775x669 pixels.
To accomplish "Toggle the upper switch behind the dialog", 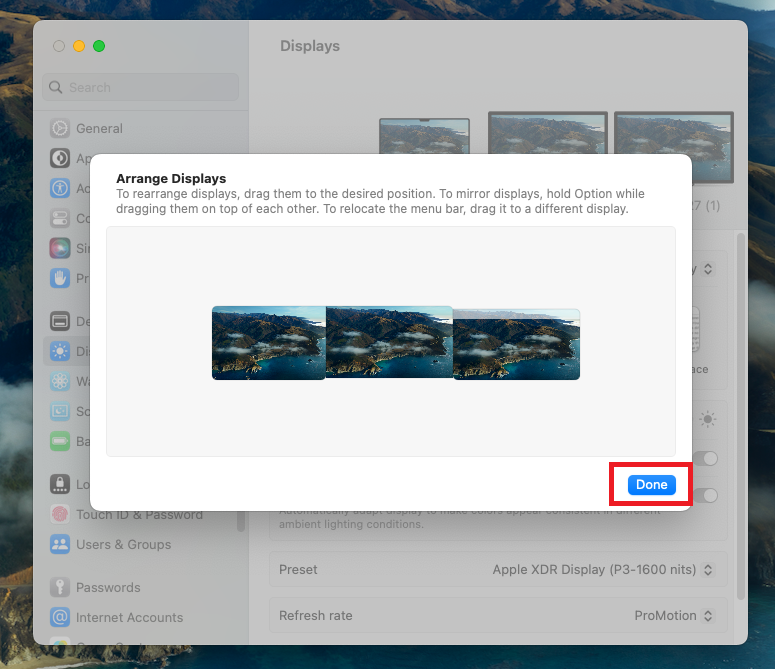I will click(707, 458).
